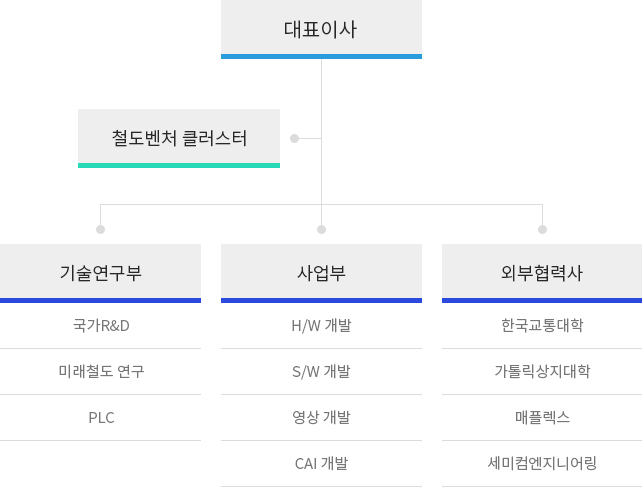
Task: Click 세미컴엔지니어링 partner entry
Action: click(x=542, y=464)
